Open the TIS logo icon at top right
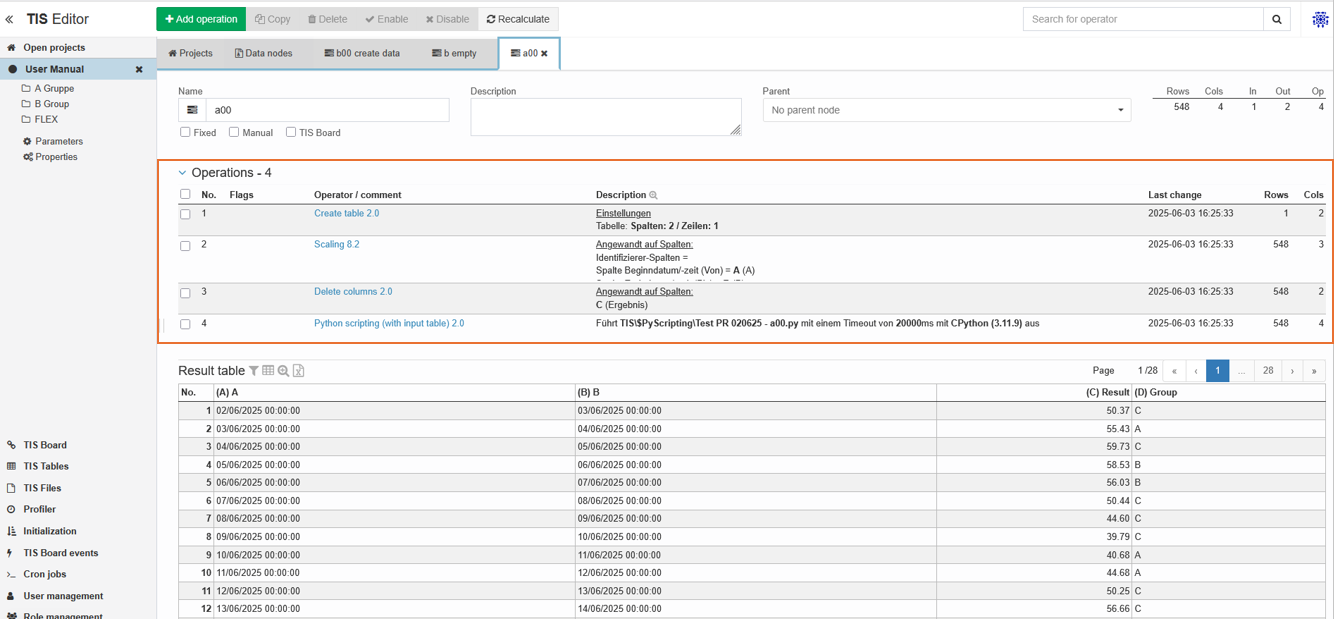 pyautogui.click(x=1320, y=19)
